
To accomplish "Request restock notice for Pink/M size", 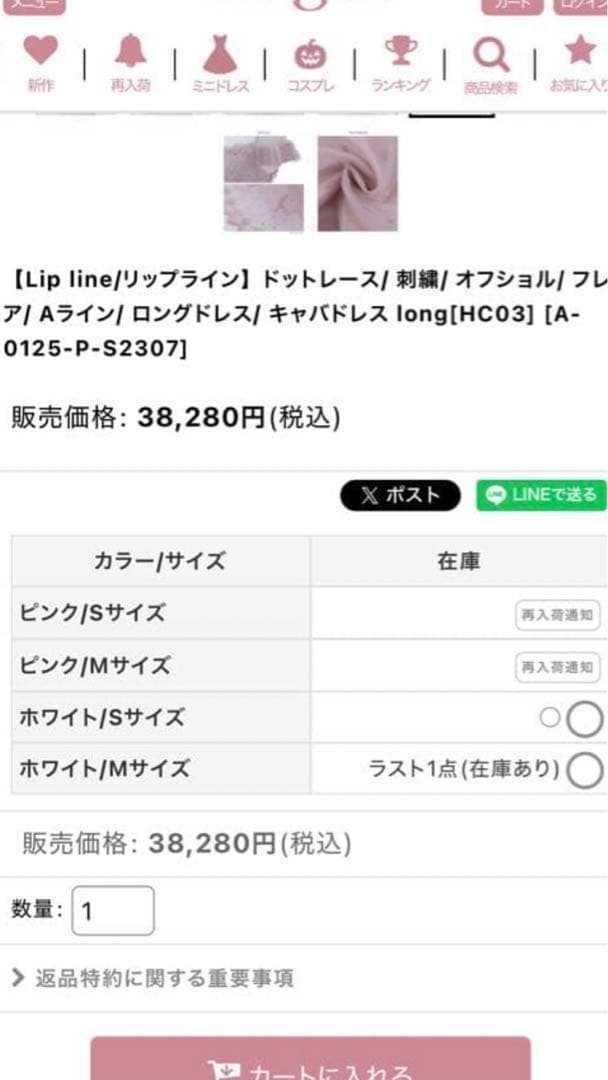I will (x=558, y=666).
